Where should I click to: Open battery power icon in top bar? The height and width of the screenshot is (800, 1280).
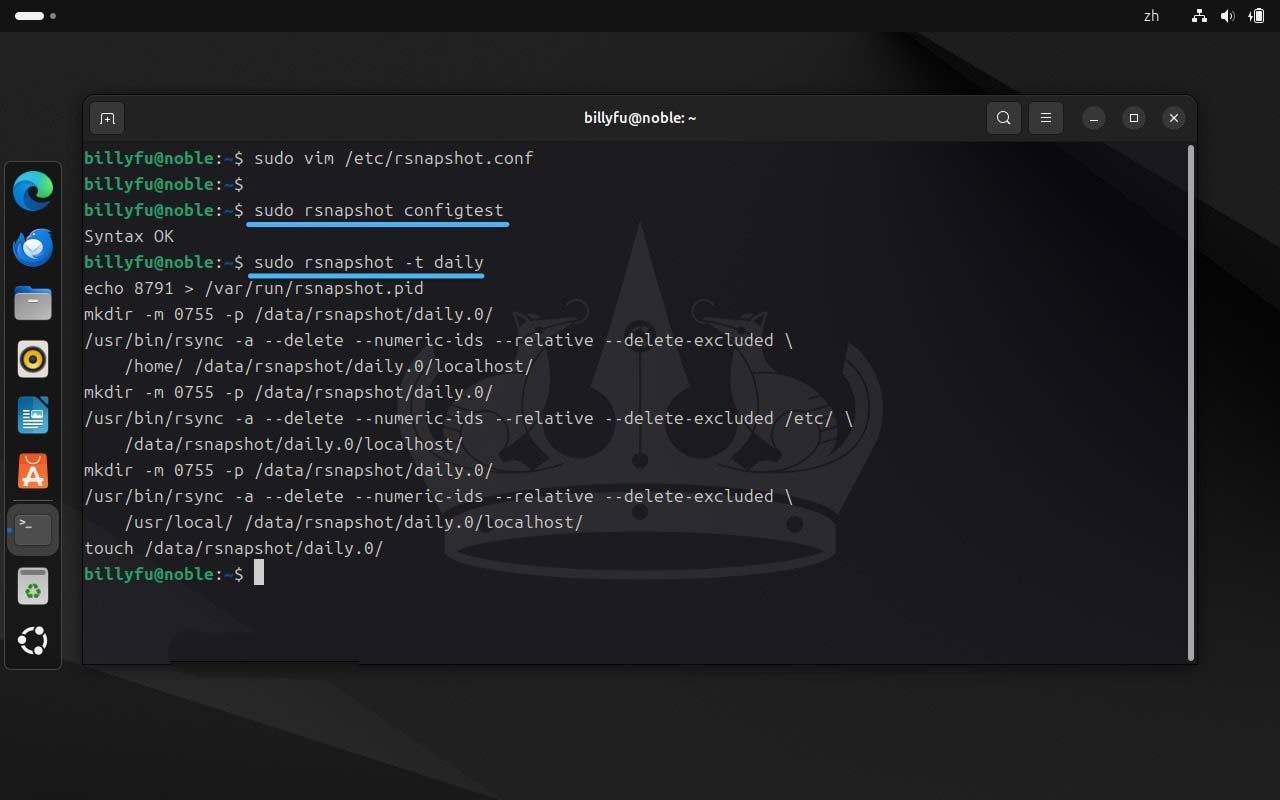click(x=1256, y=16)
